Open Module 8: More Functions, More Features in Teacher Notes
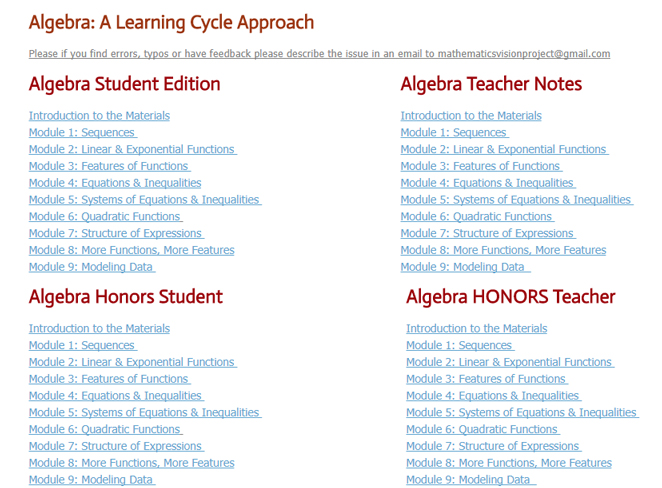The width and height of the screenshot is (662, 488). [x=503, y=250]
